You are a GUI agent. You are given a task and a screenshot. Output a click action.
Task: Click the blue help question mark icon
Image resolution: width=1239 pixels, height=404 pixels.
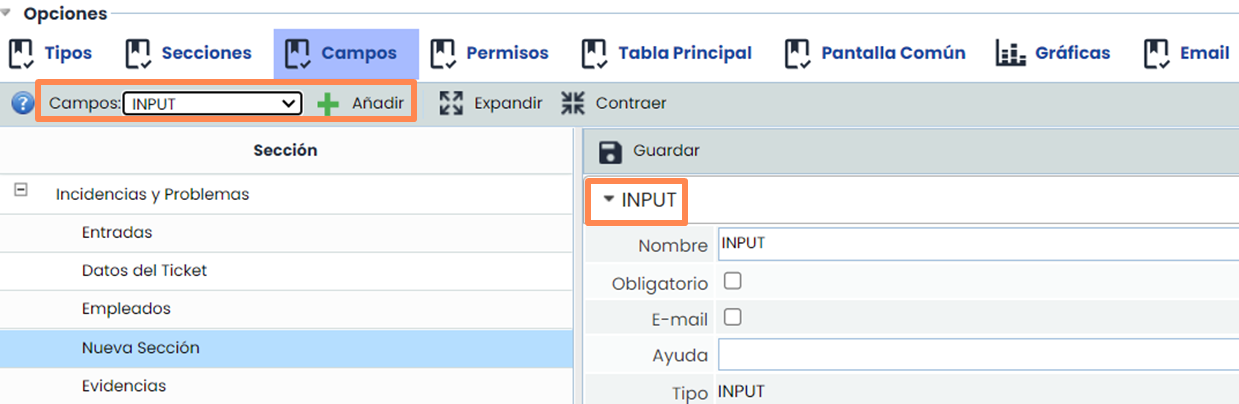coord(23,103)
